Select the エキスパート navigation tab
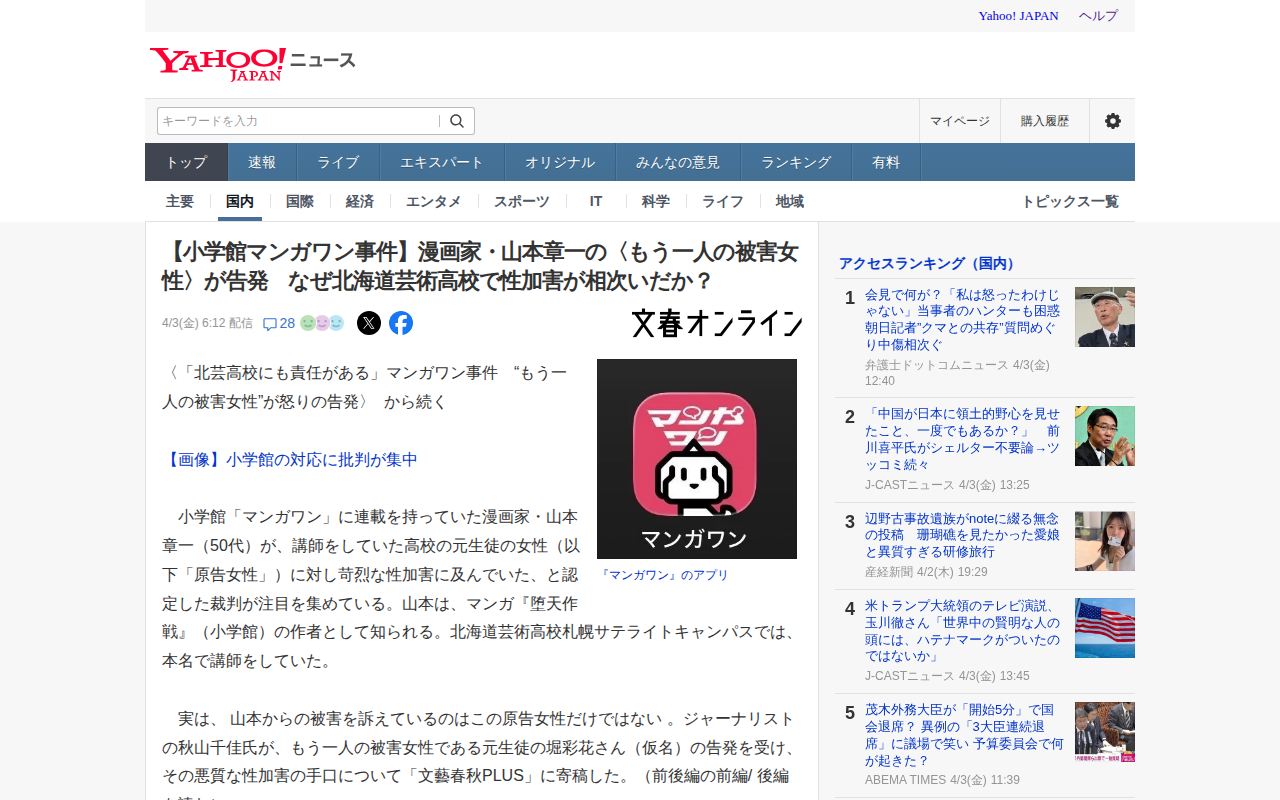Image resolution: width=1280 pixels, height=800 pixels. [x=442, y=162]
